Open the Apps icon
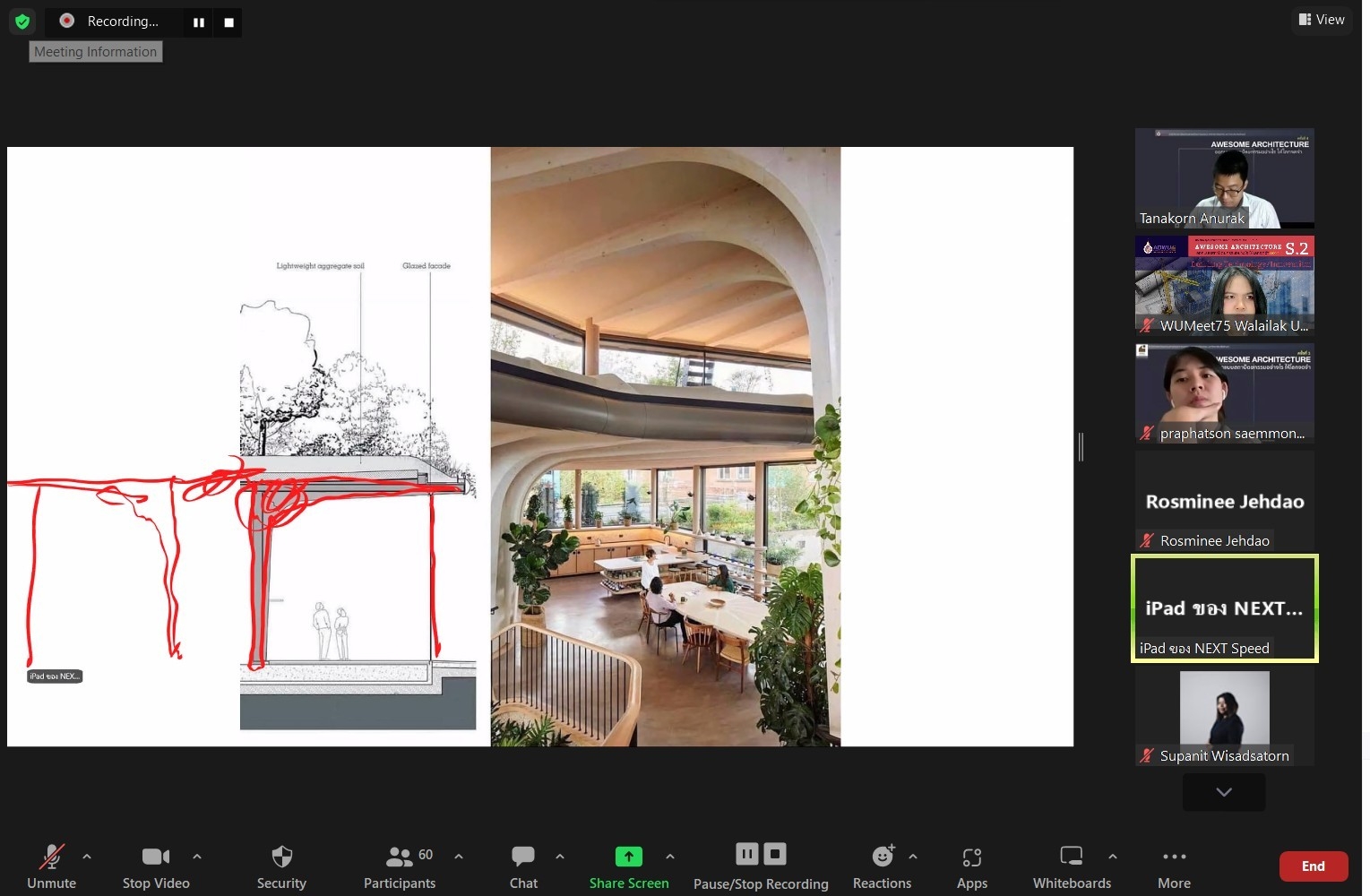 coord(971,857)
